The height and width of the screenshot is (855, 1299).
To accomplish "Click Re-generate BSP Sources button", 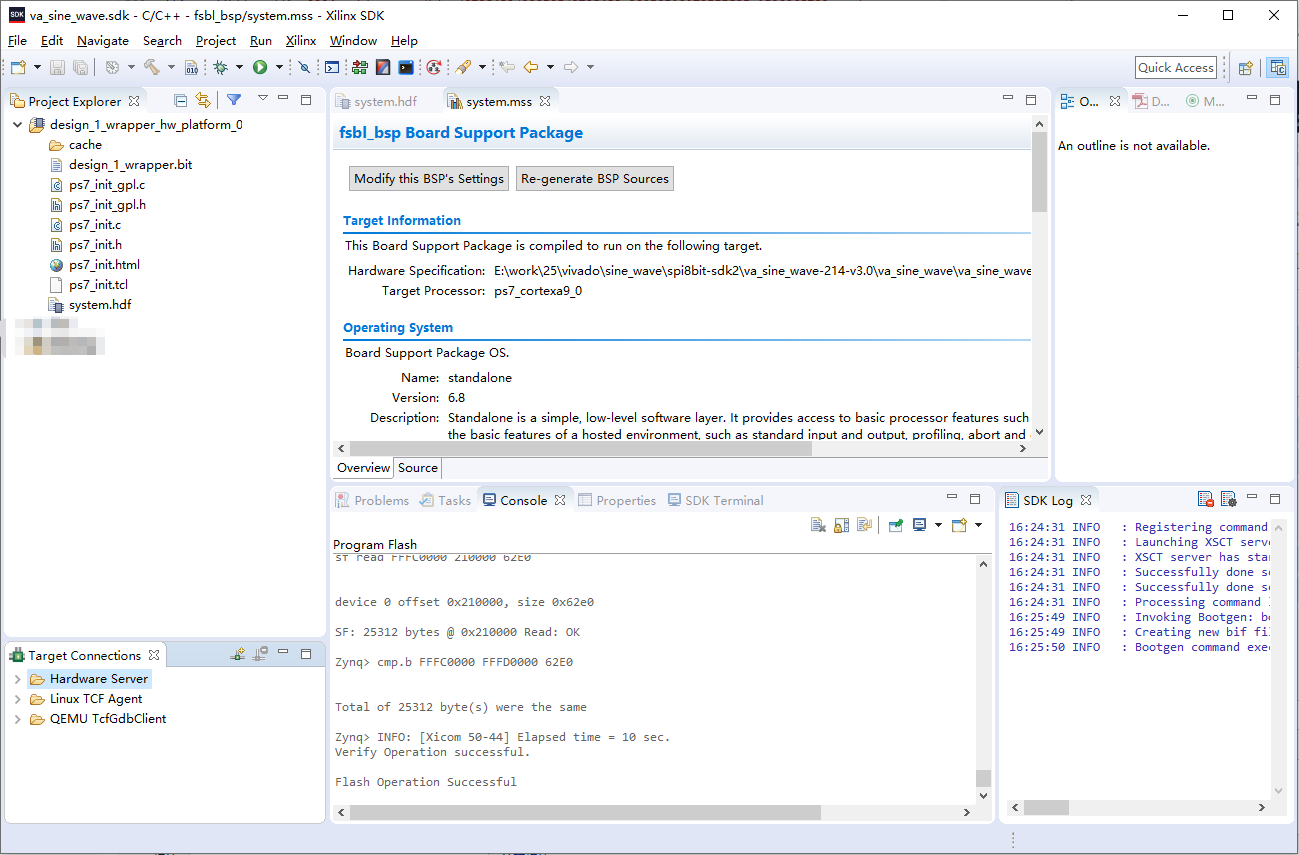I will click(x=595, y=179).
